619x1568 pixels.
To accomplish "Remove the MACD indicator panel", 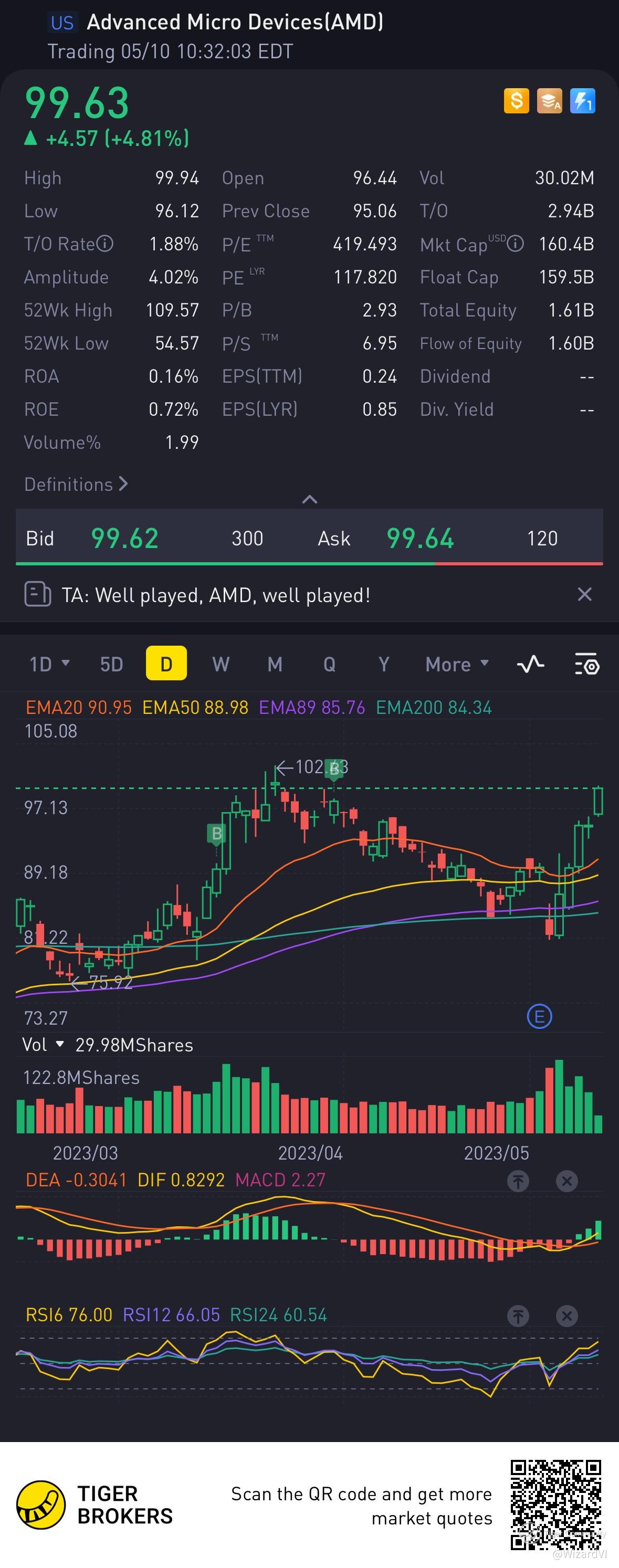I will coord(566,1181).
